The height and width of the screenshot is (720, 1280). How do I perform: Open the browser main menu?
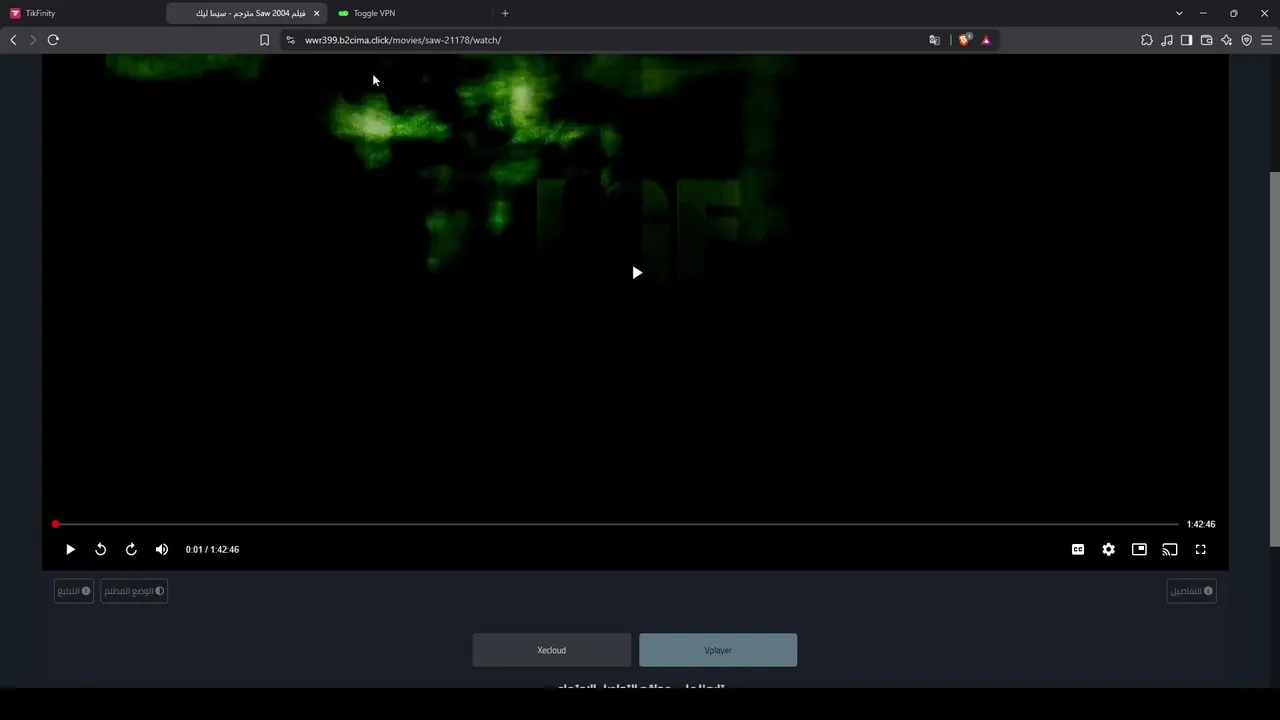click(x=1267, y=40)
